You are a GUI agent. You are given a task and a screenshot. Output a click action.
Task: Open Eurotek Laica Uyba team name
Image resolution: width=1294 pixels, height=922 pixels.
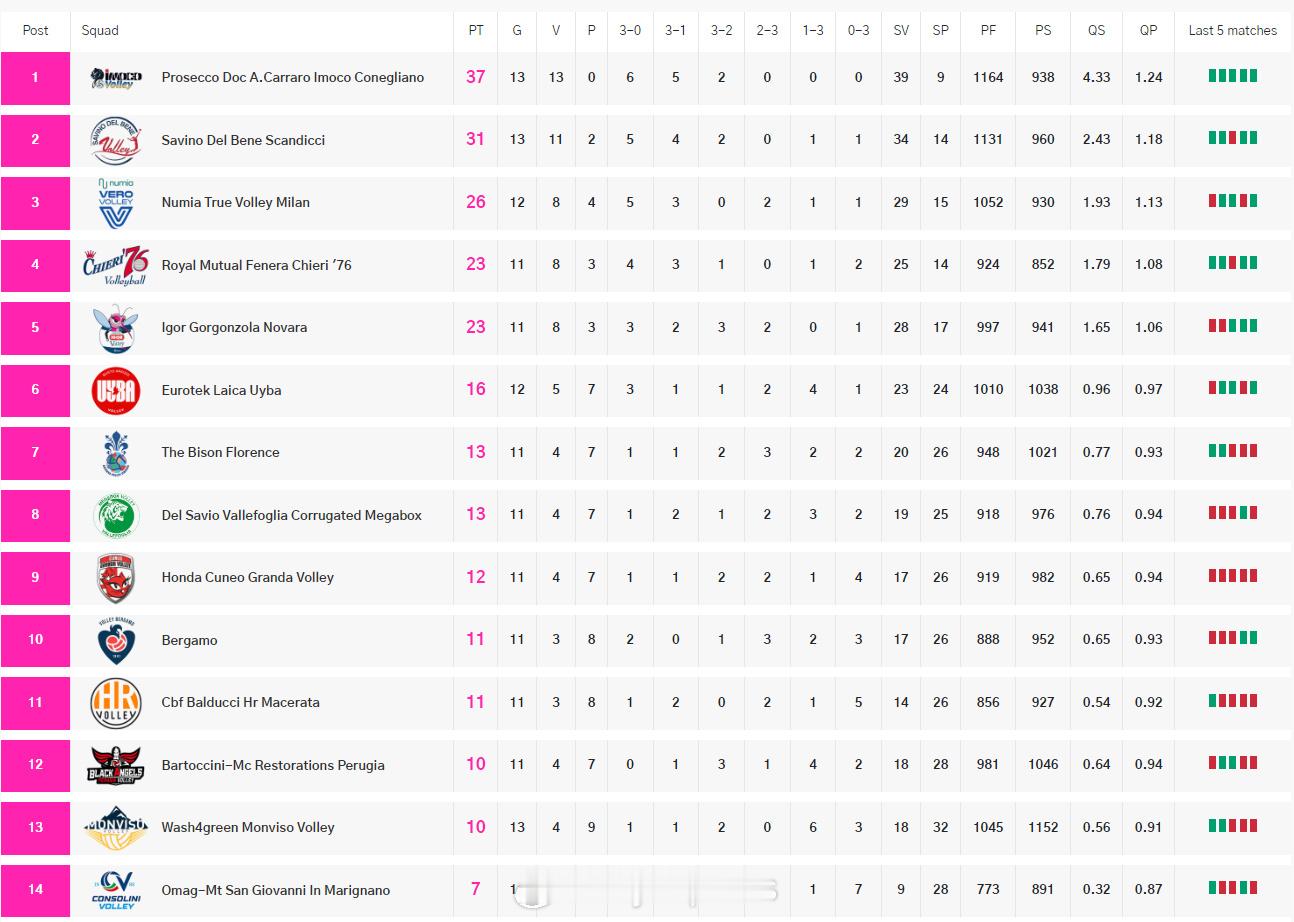pos(221,390)
